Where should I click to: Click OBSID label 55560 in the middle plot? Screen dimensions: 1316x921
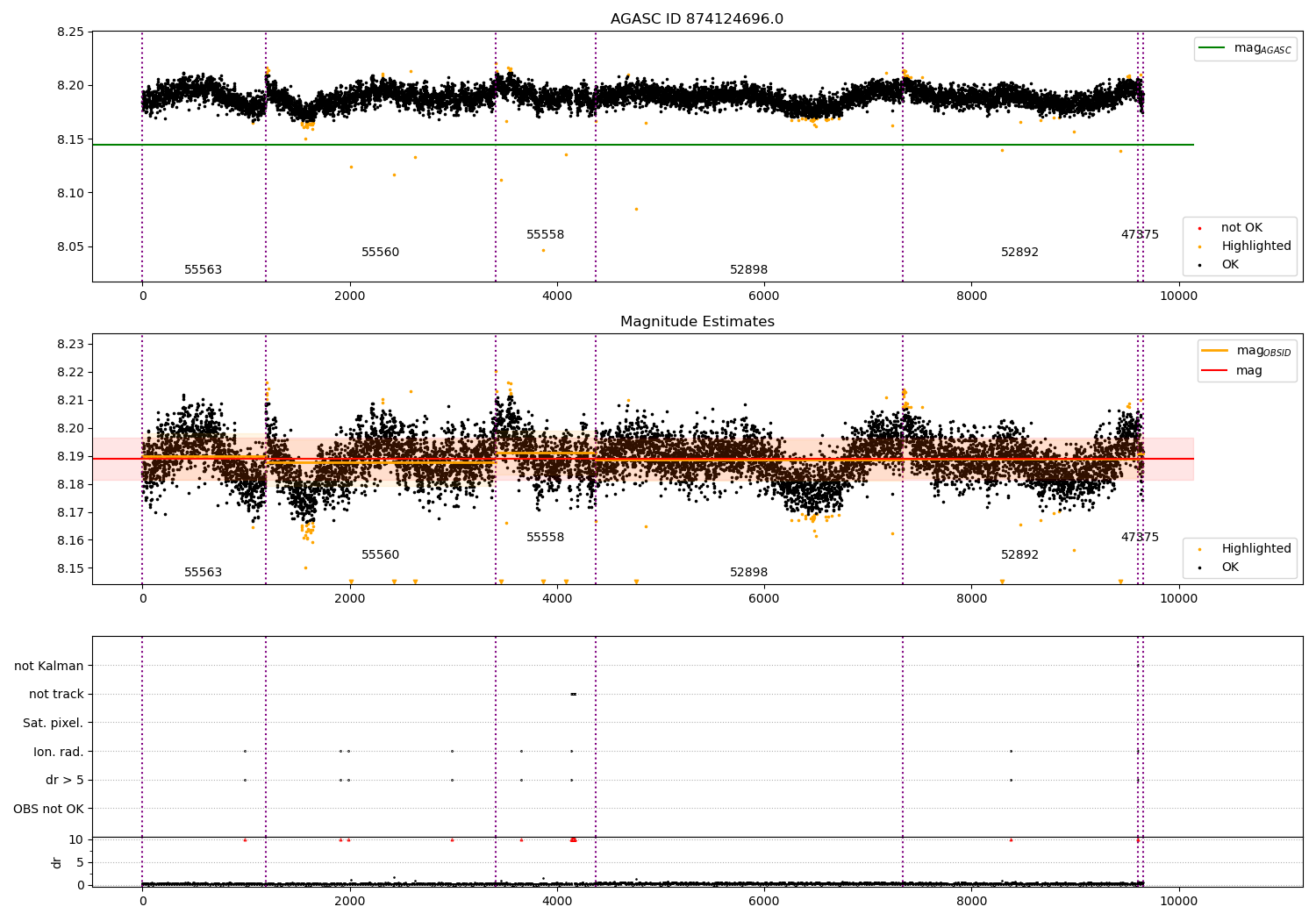[x=380, y=555]
